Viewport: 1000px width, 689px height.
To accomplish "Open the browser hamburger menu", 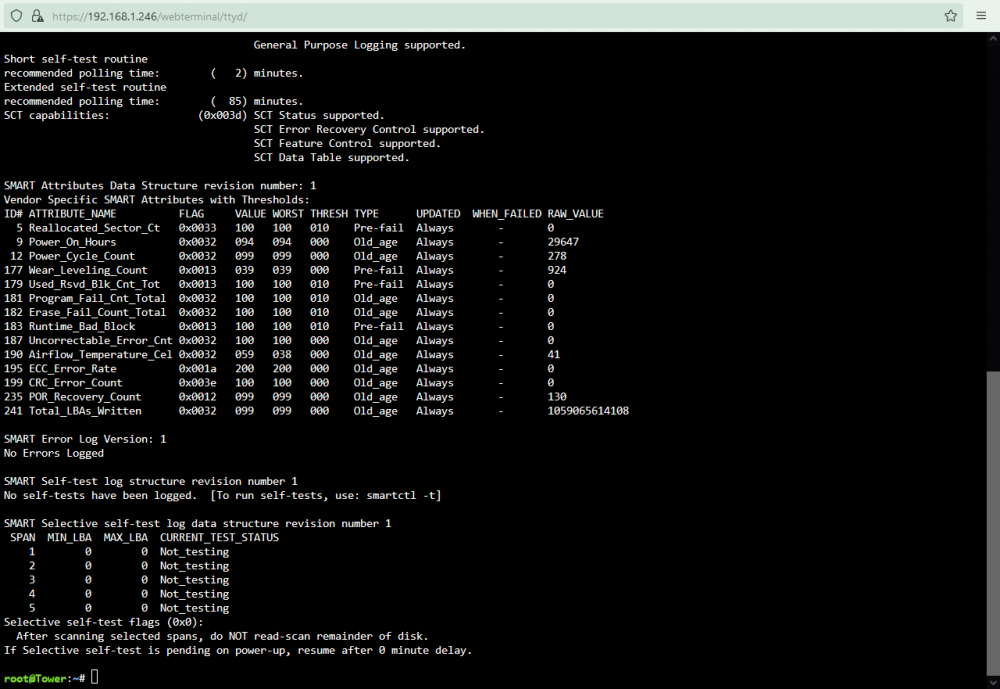I will [981, 16].
